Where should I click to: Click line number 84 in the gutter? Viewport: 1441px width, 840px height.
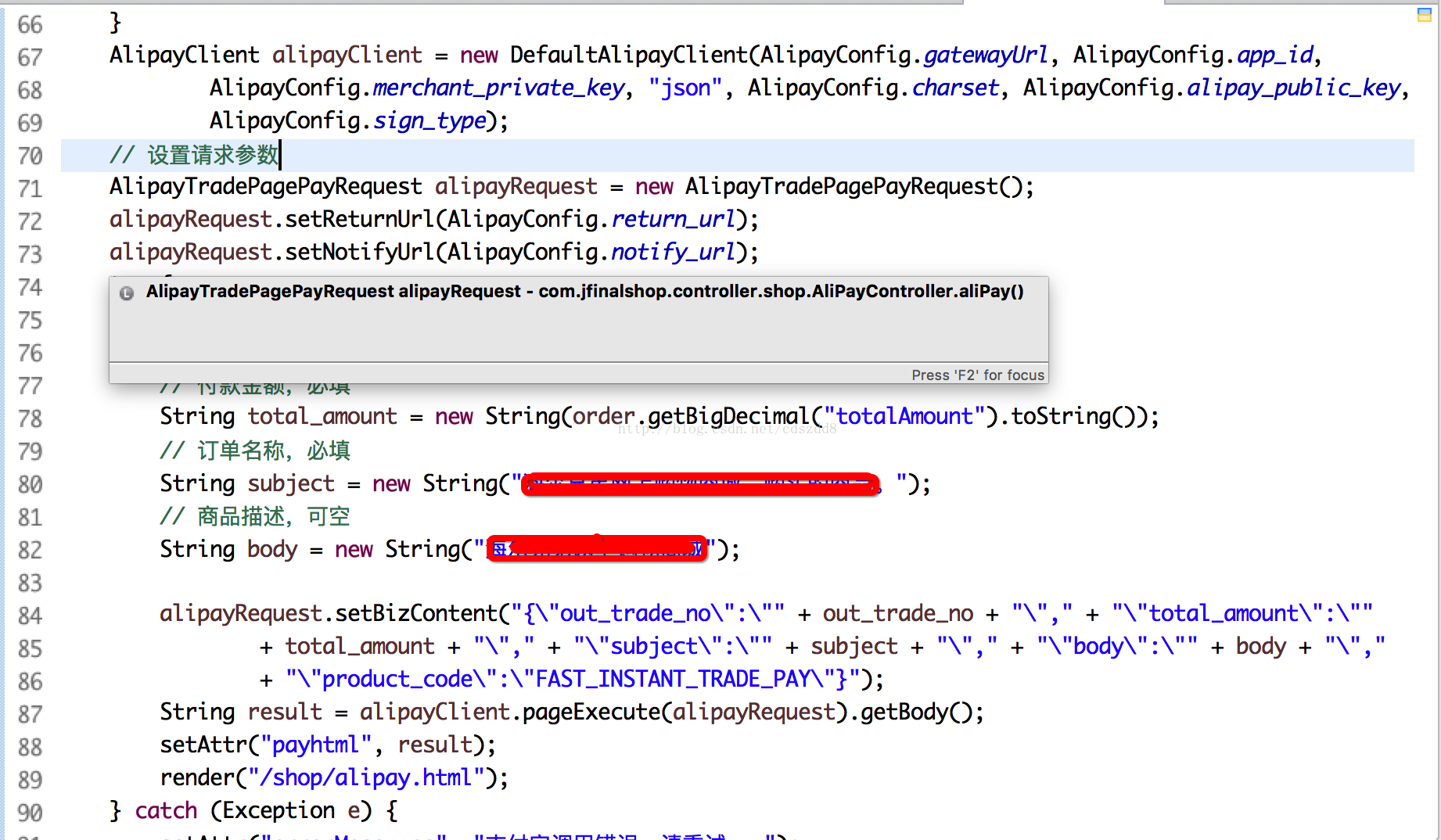(x=30, y=616)
